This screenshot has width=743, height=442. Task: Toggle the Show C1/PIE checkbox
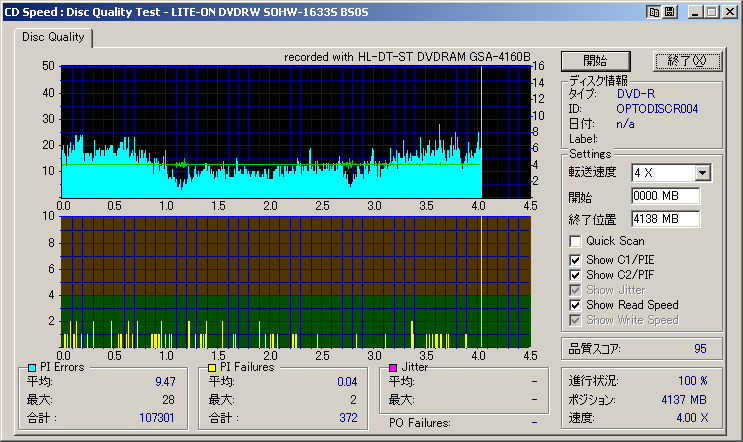(x=575, y=260)
